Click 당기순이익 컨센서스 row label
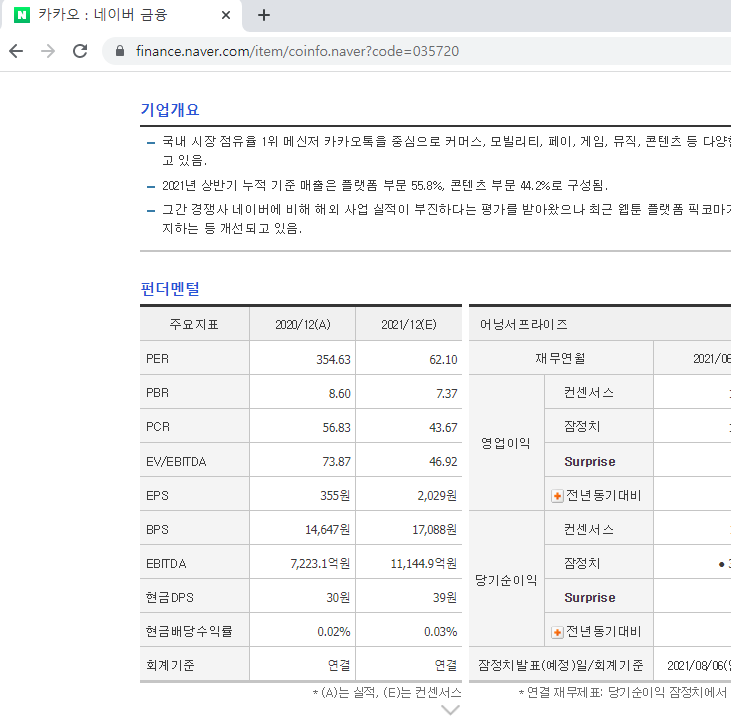731x719 pixels. point(589,529)
